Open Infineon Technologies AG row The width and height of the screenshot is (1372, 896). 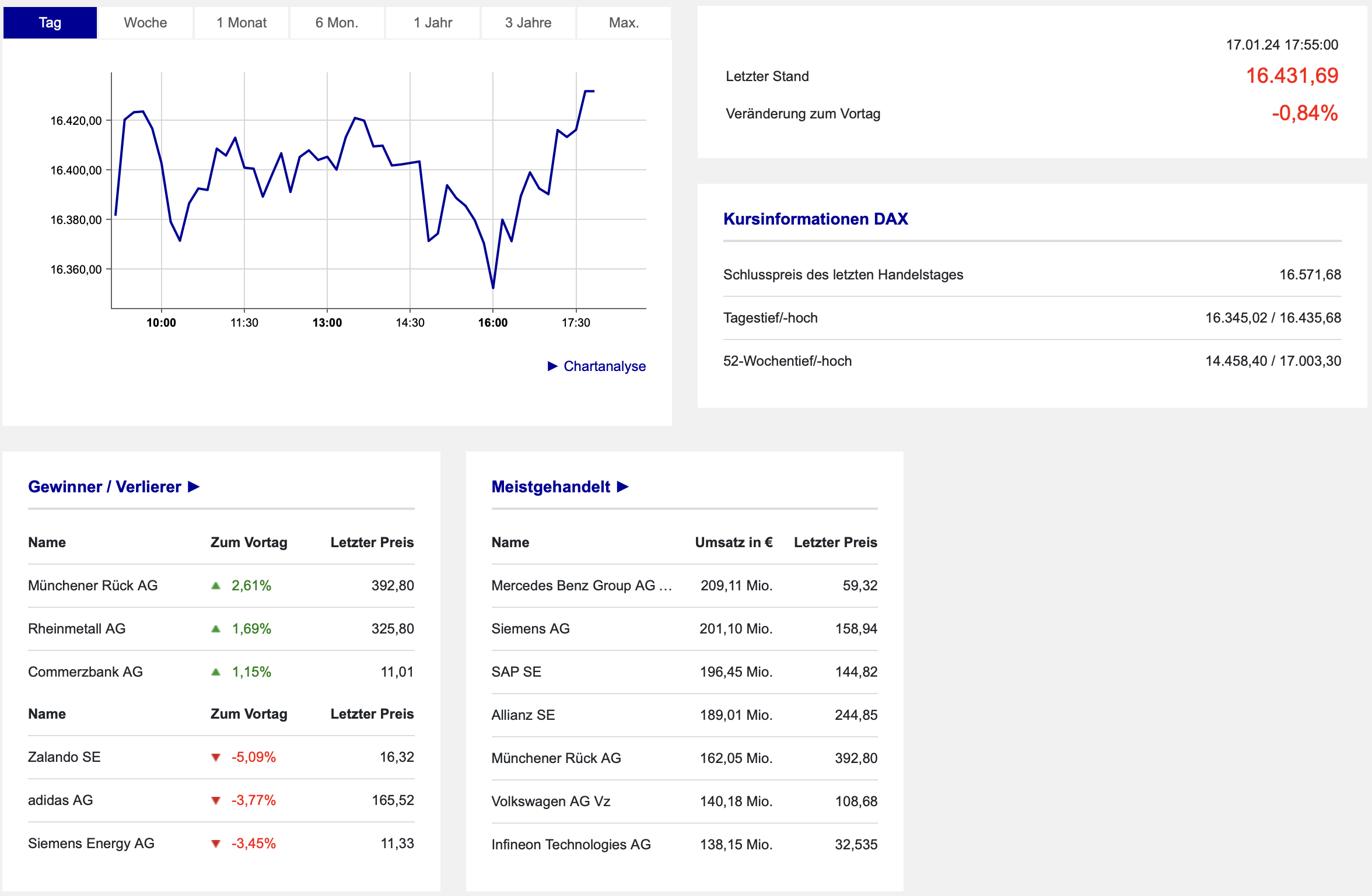[570, 844]
